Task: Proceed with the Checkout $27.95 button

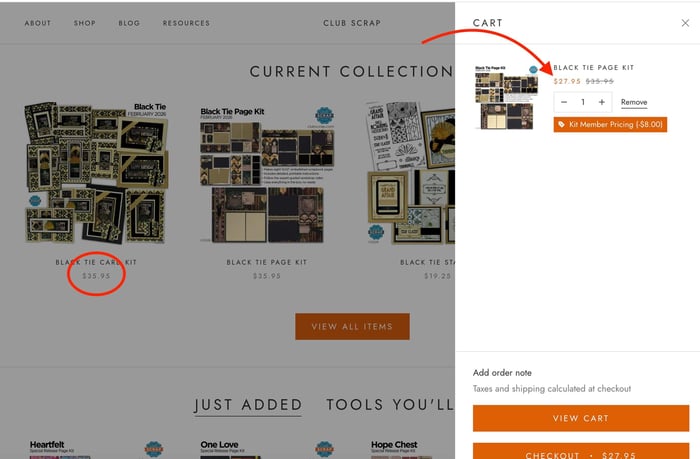Action: (x=580, y=451)
